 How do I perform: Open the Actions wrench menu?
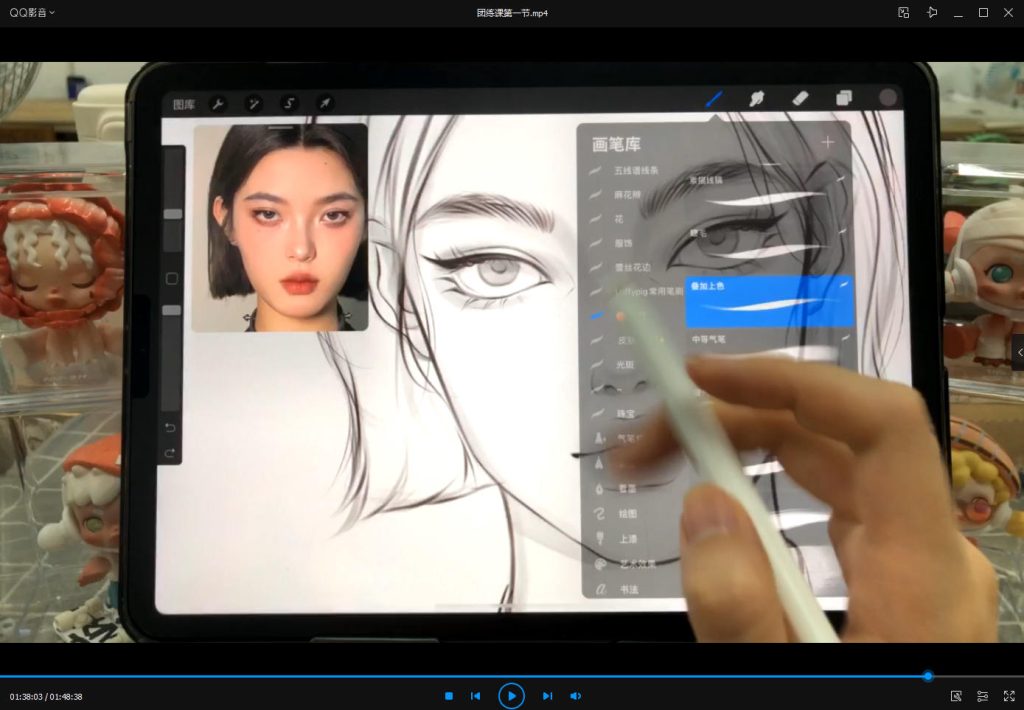[219, 103]
